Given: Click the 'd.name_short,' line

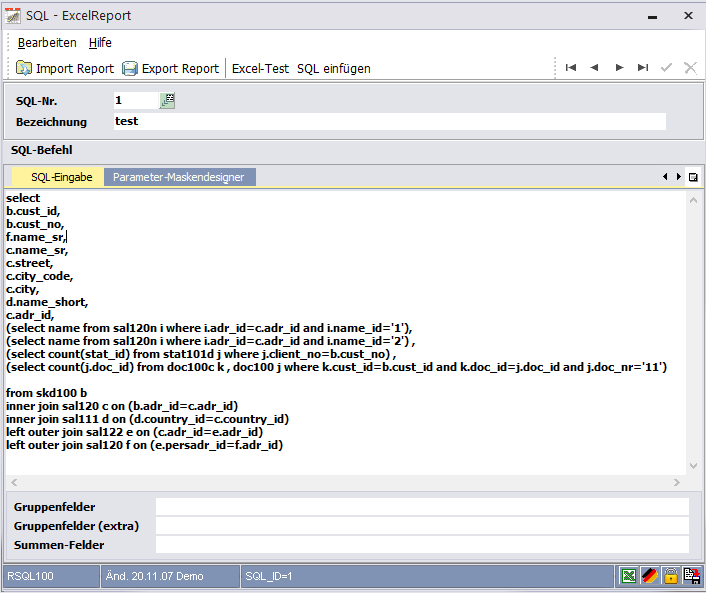Looking at the screenshot, I should pyautogui.click(x=47, y=302).
